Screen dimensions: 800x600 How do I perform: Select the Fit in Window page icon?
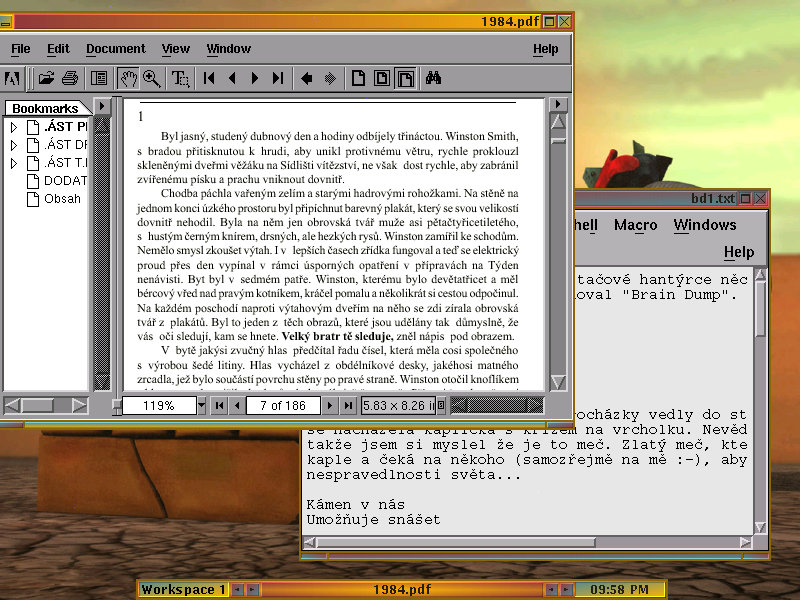382,79
